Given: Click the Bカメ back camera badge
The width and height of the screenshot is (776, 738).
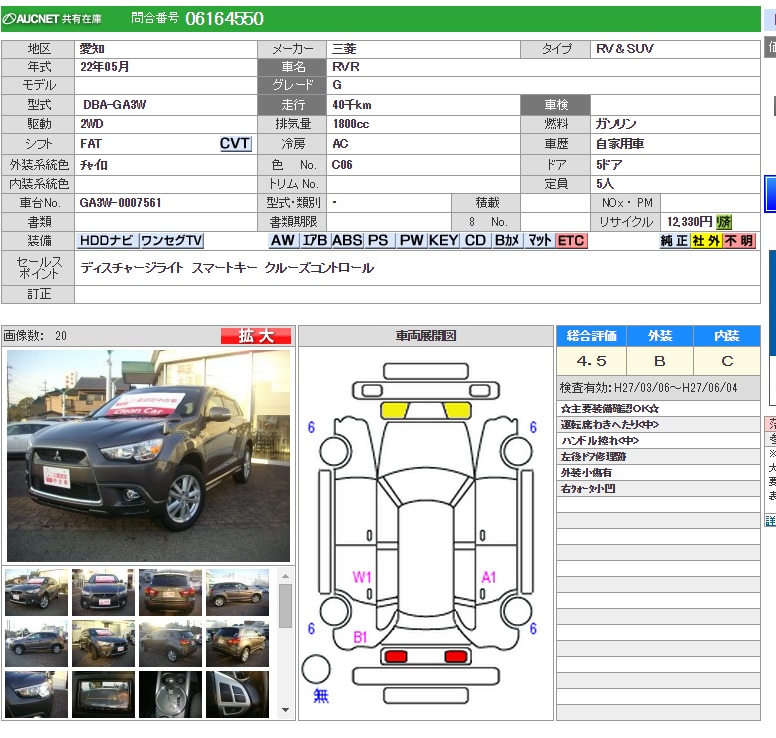Looking at the screenshot, I should pos(507,241).
